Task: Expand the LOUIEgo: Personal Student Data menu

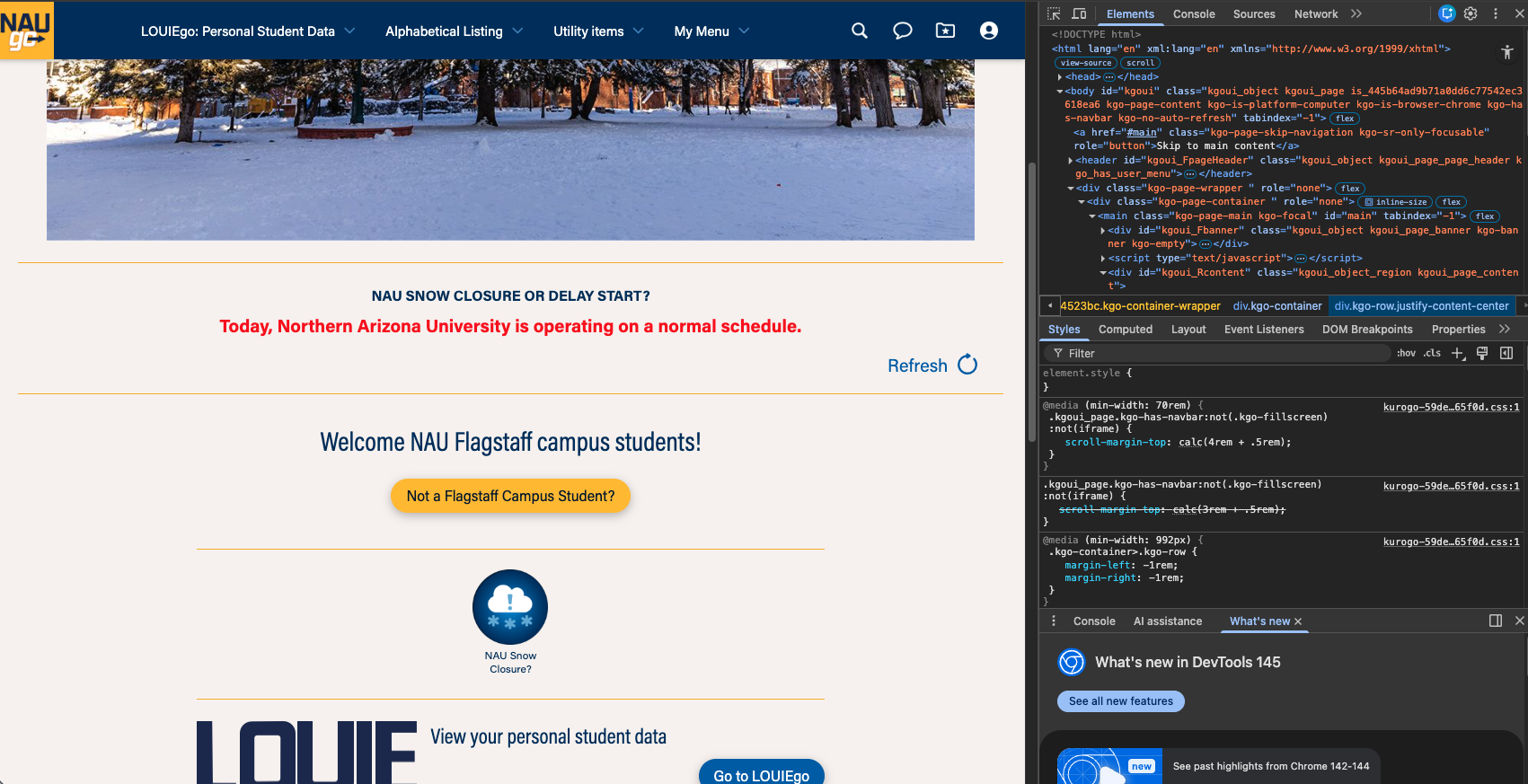Action: click(247, 31)
